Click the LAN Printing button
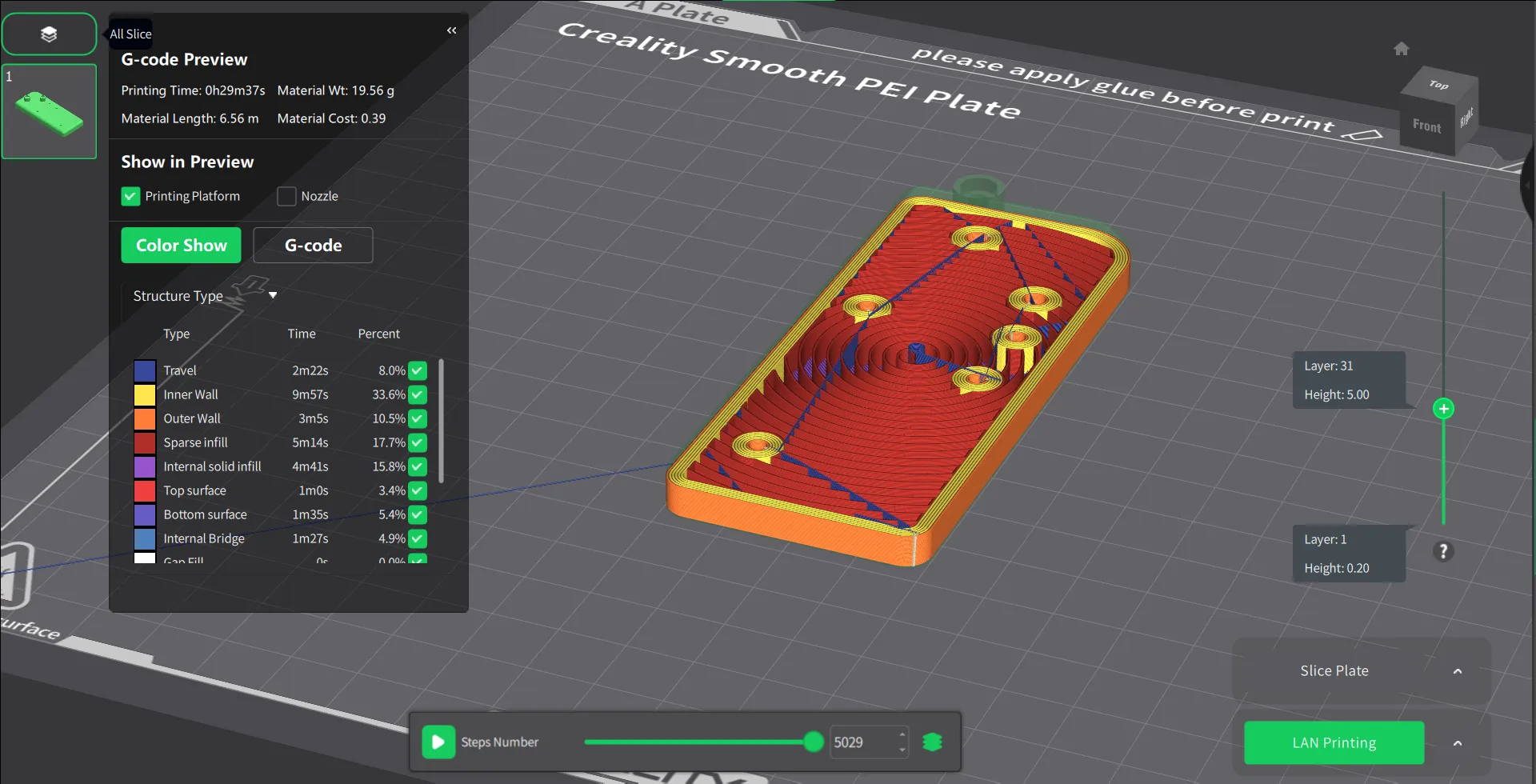The width and height of the screenshot is (1536, 784). pos(1334,743)
